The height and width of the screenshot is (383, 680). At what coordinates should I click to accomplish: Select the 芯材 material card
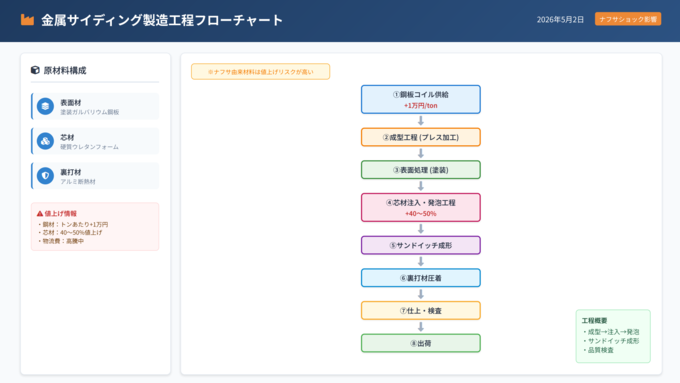pyautogui.click(x=95, y=141)
